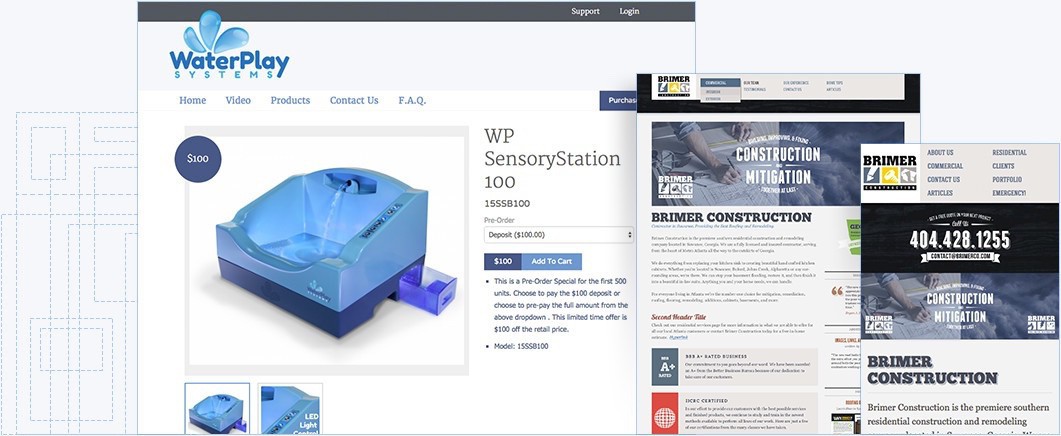Click the Brimer Construction logo in mobile header
The image size is (1061, 436).
(x=889, y=173)
